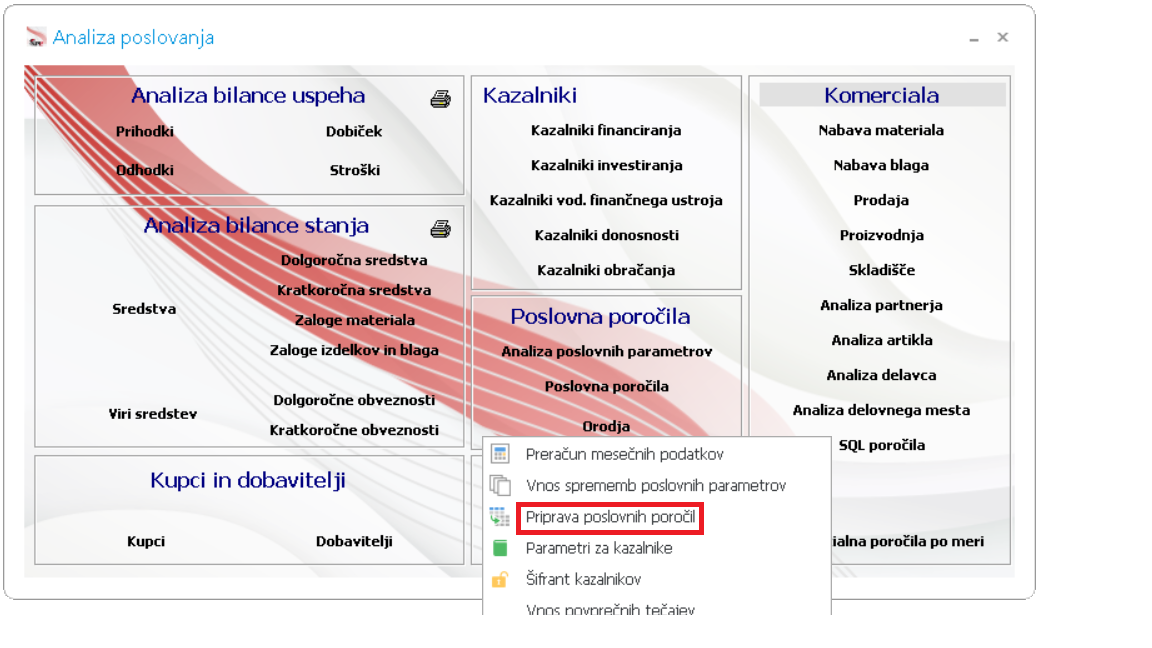Open Viri sredstev balance view
1152x648 pixels.
(x=153, y=414)
